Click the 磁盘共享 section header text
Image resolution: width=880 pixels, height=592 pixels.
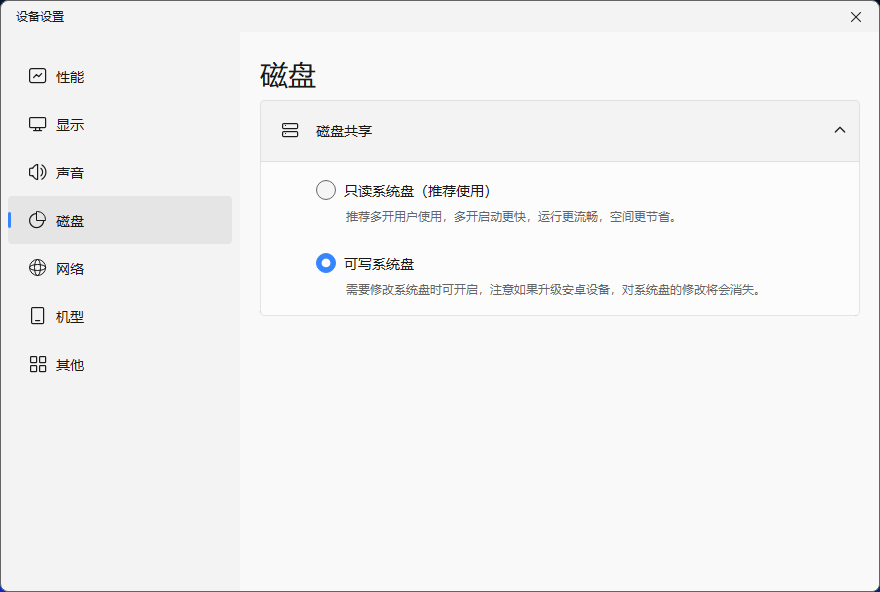(344, 131)
